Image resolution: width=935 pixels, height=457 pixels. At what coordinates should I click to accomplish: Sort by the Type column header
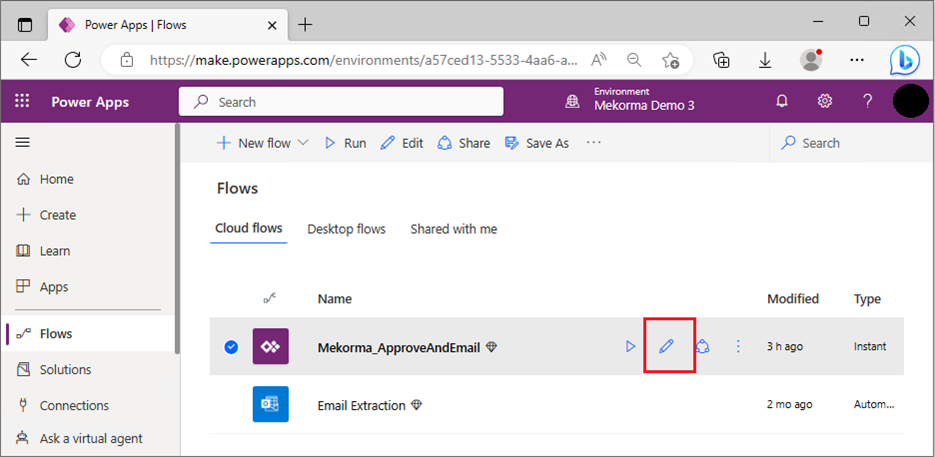pyautogui.click(x=867, y=298)
